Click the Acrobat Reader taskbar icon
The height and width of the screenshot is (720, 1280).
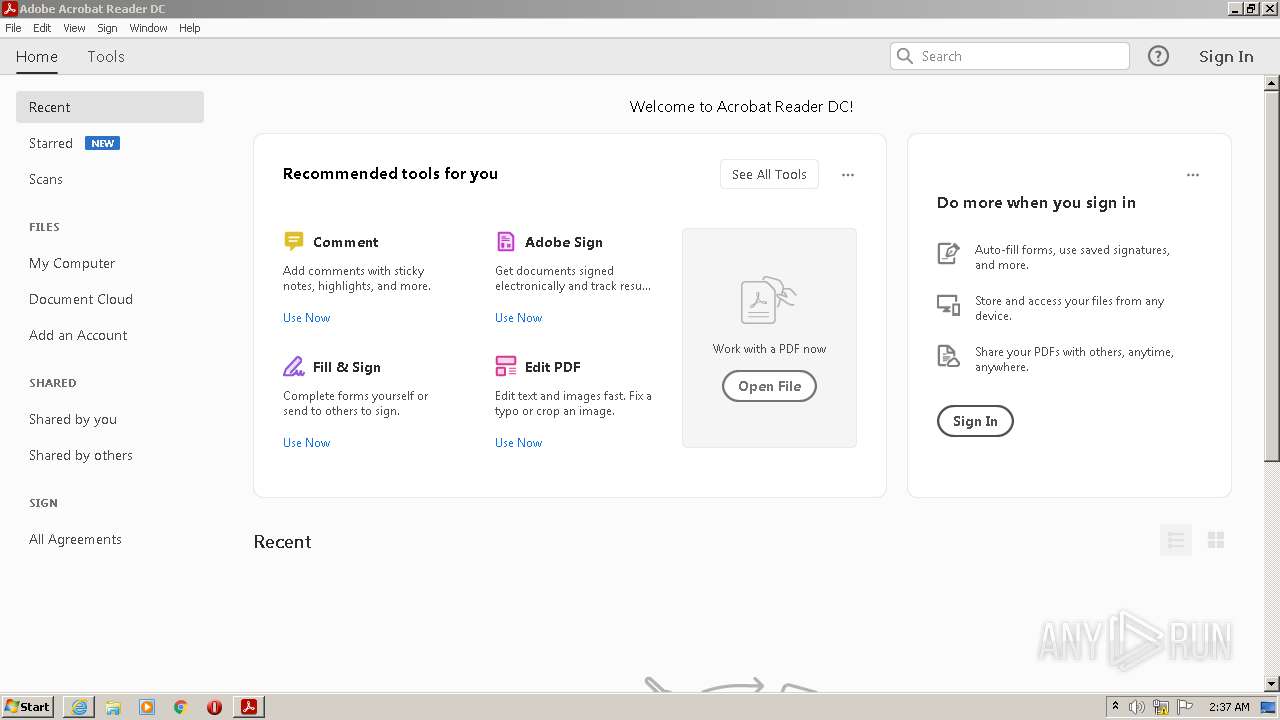click(x=249, y=707)
